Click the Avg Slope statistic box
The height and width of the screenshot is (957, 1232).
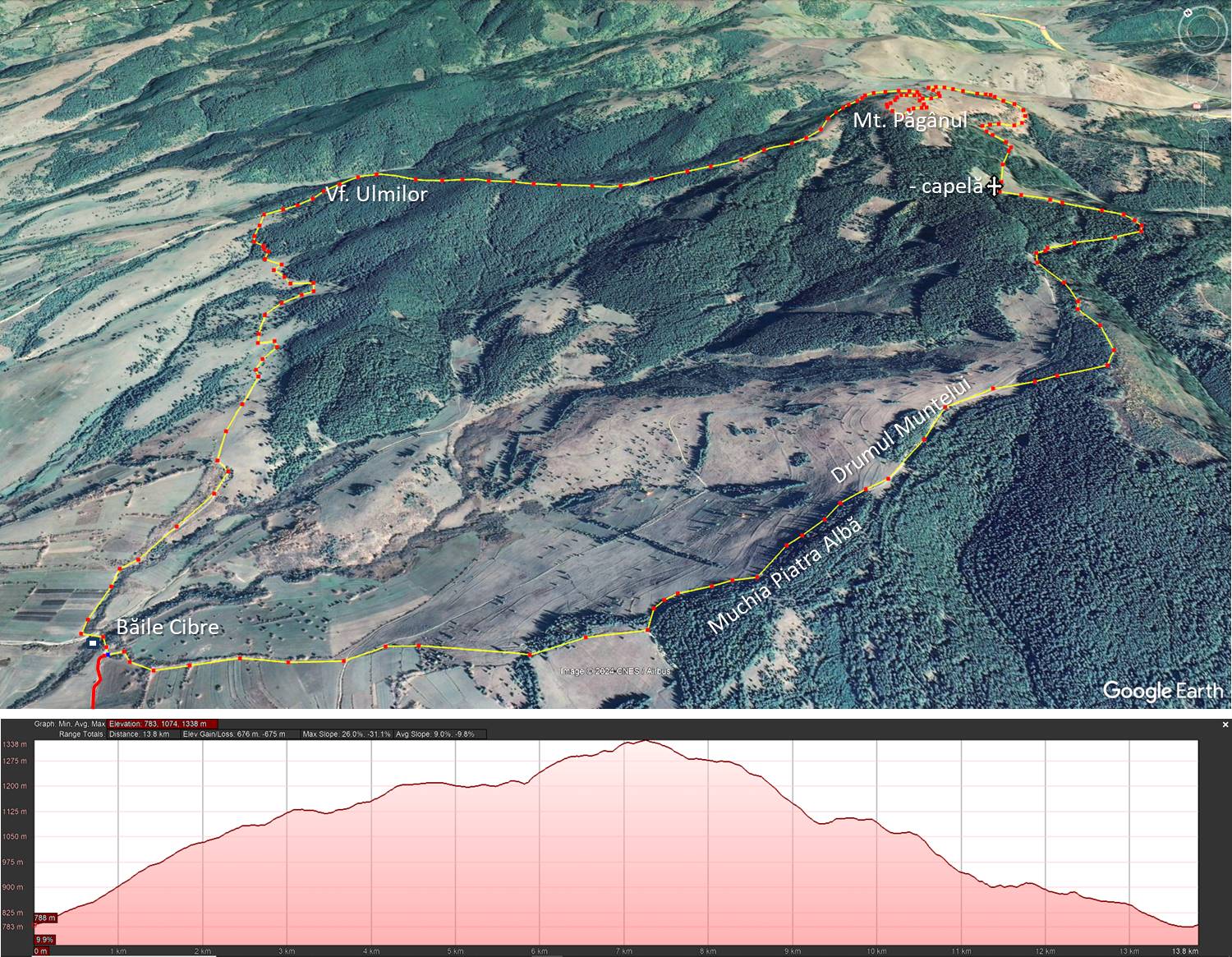click(434, 734)
